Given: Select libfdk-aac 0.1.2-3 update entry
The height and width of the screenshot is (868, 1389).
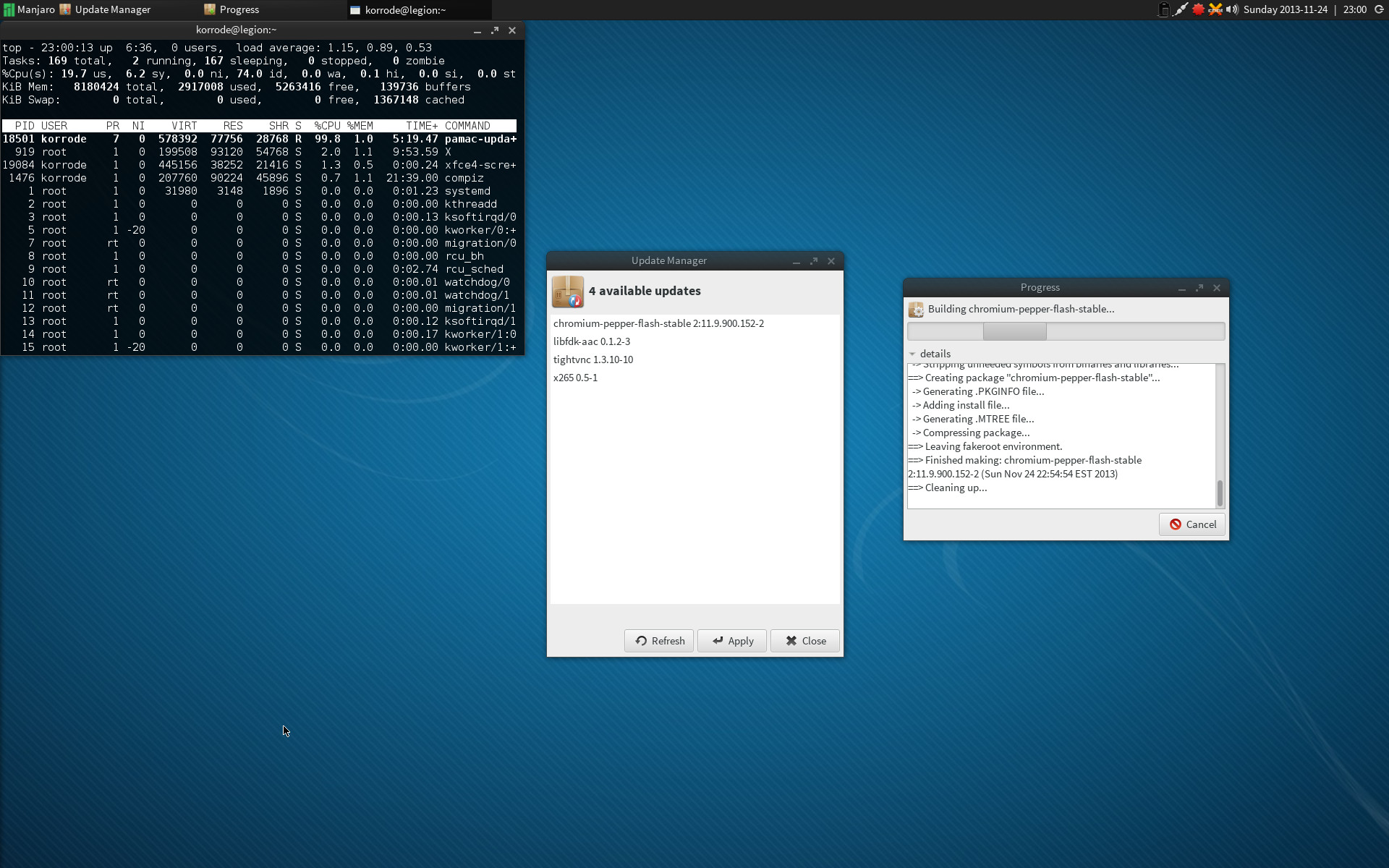Looking at the screenshot, I should [694, 341].
